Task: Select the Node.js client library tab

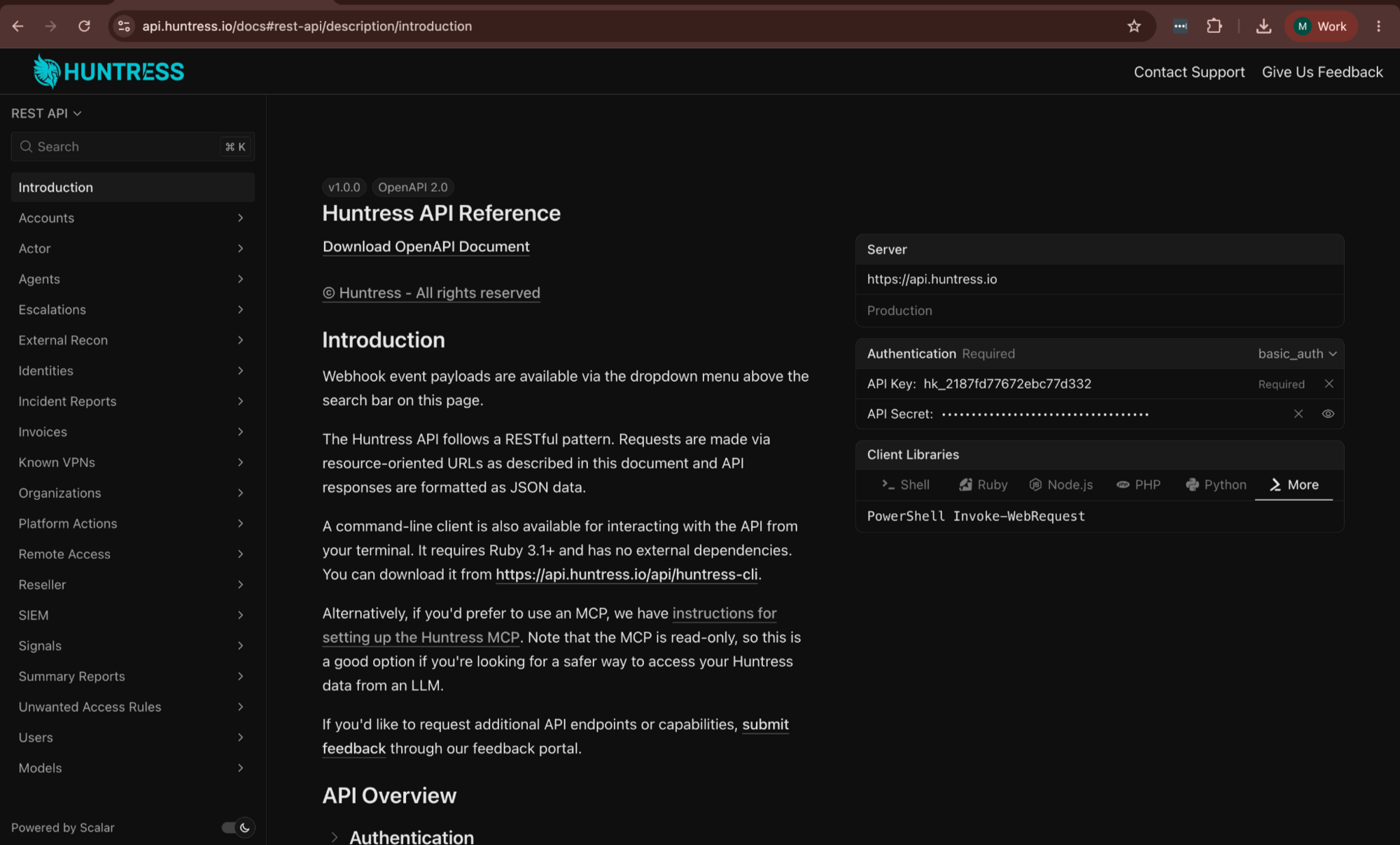Action: tap(1061, 484)
